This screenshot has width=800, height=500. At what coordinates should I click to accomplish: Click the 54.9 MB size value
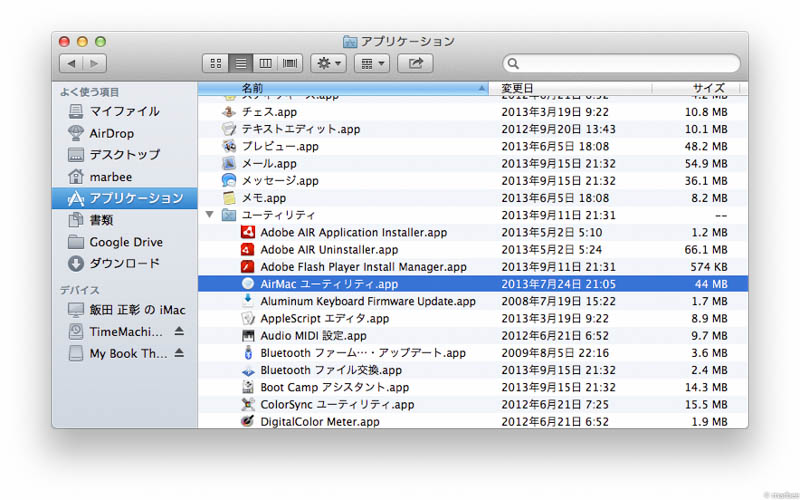pos(706,164)
